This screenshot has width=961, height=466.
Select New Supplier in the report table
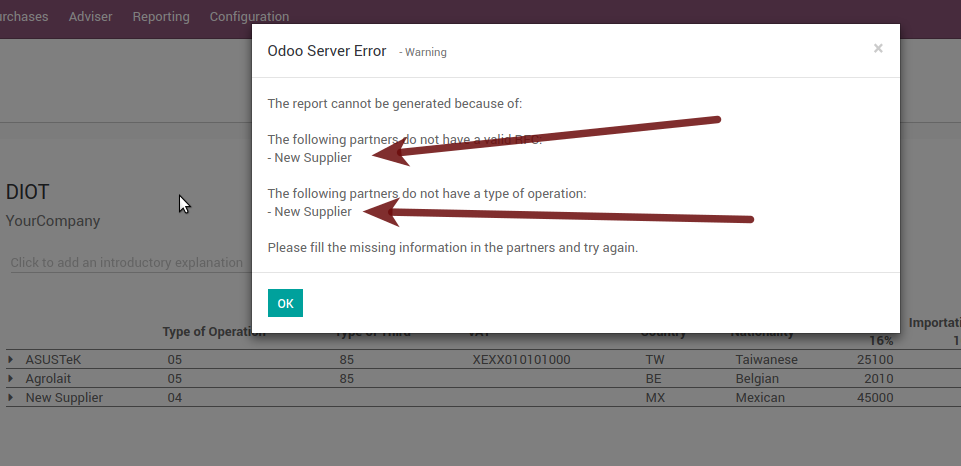click(64, 398)
